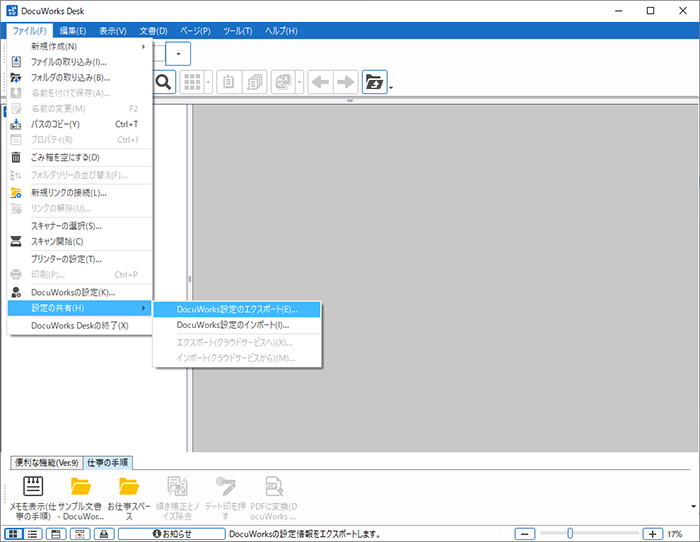The image size is (700, 542).
Task: Click 設定の共有(H) submenu entry
Action: [x=80, y=308]
